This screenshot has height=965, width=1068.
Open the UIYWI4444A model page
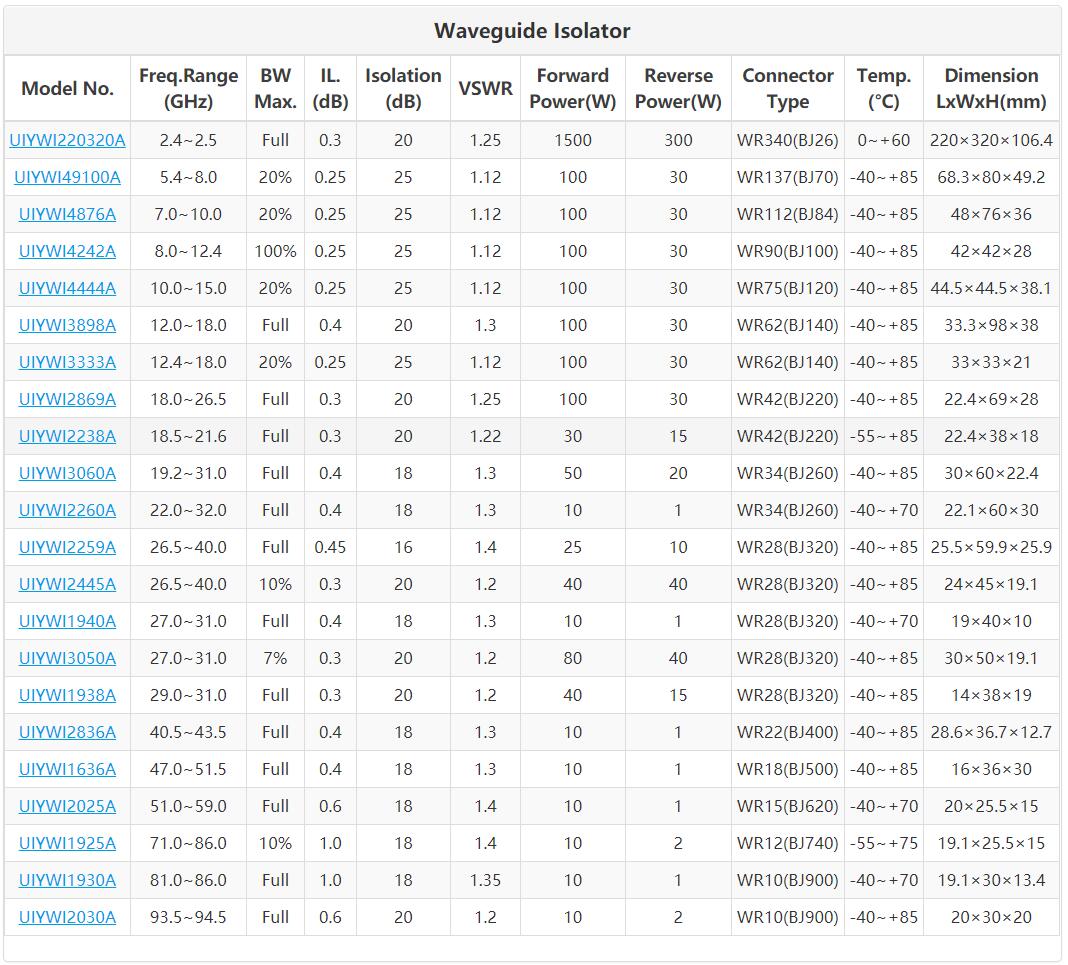click(67, 288)
